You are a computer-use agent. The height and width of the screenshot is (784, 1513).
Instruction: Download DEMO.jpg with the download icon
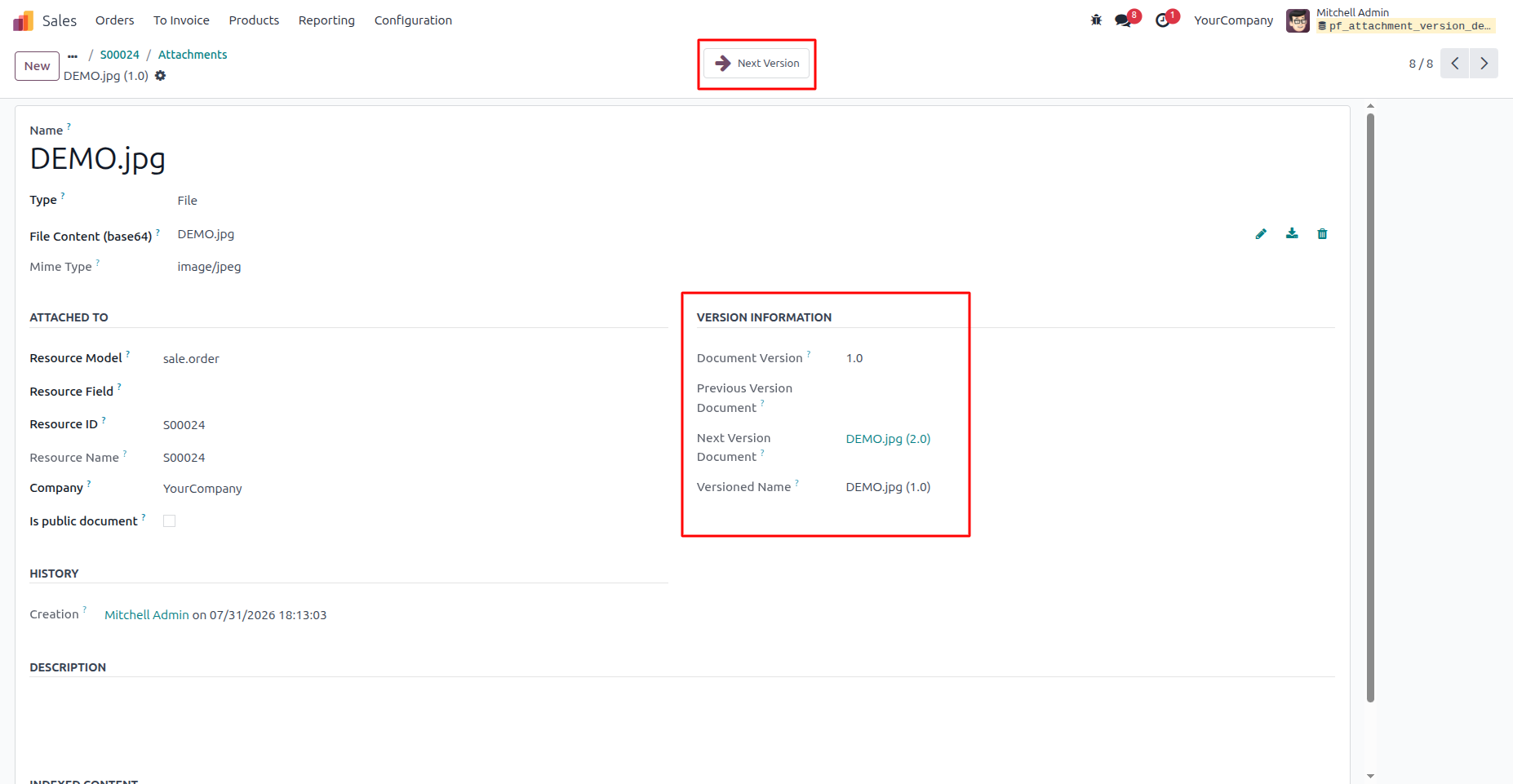click(x=1292, y=234)
